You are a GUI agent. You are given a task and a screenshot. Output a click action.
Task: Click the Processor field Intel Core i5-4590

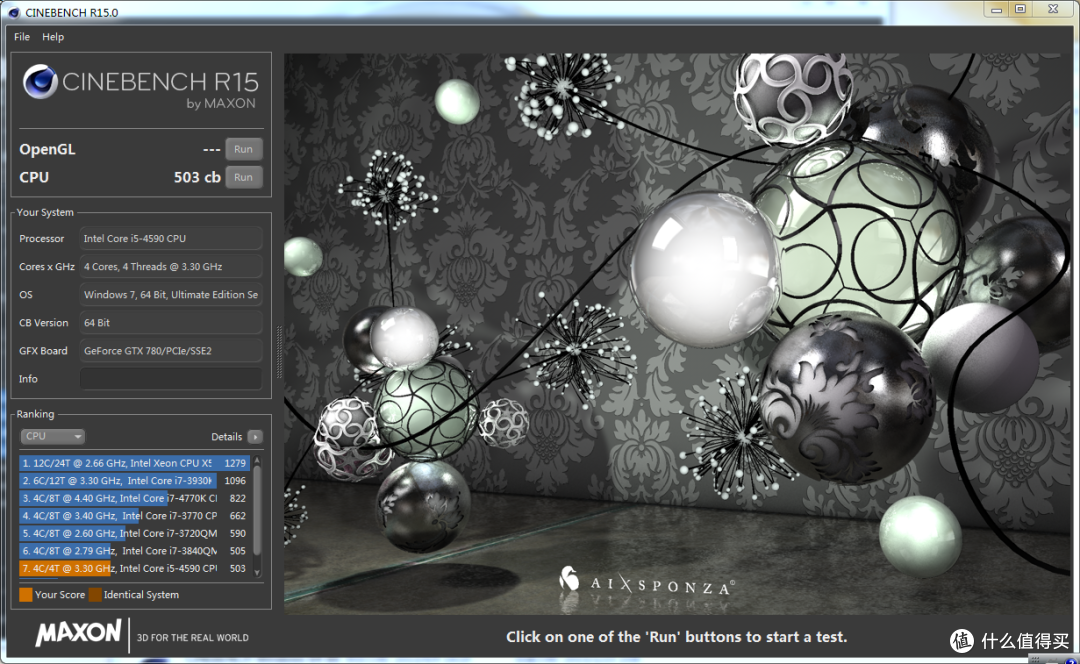click(x=171, y=238)
